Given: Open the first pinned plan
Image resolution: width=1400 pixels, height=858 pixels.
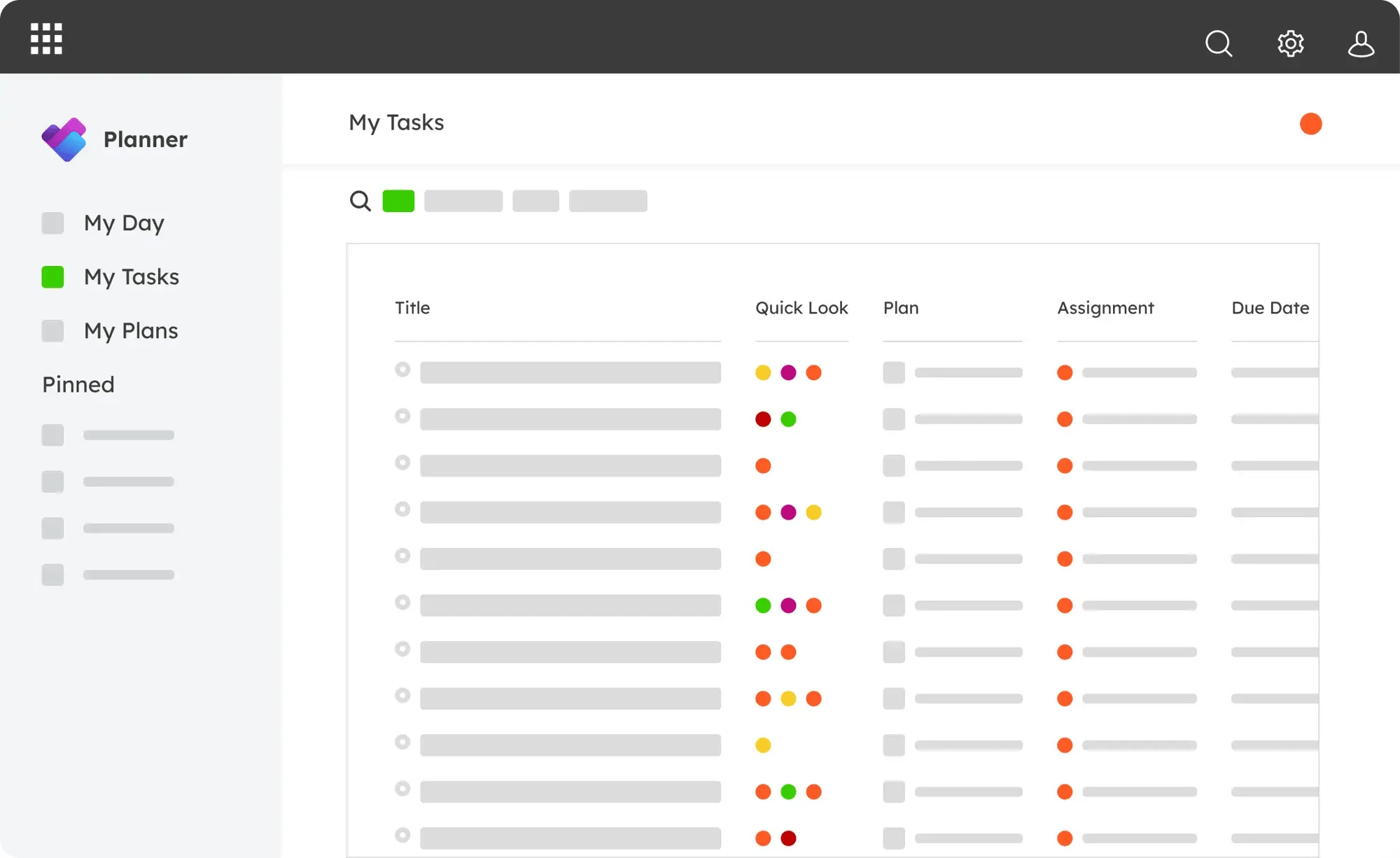Looking at the screenshot, I should click(x=108, y=435).
